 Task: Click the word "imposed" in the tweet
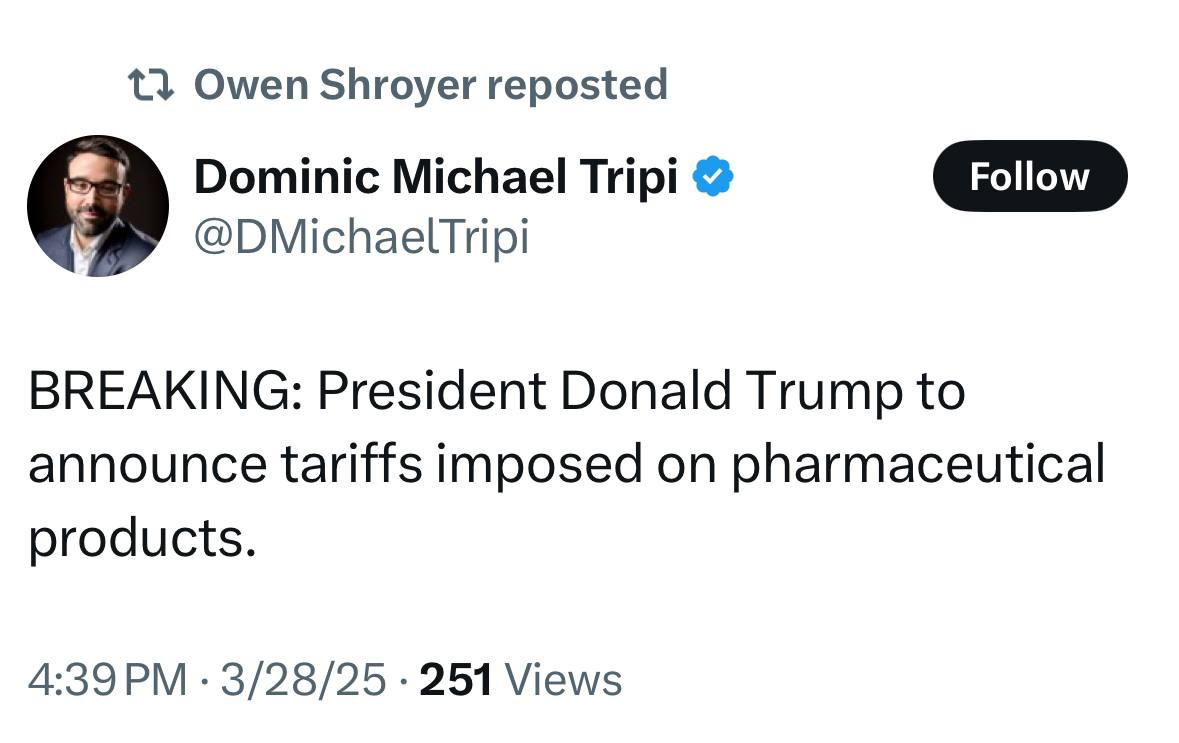coord(540,465)
